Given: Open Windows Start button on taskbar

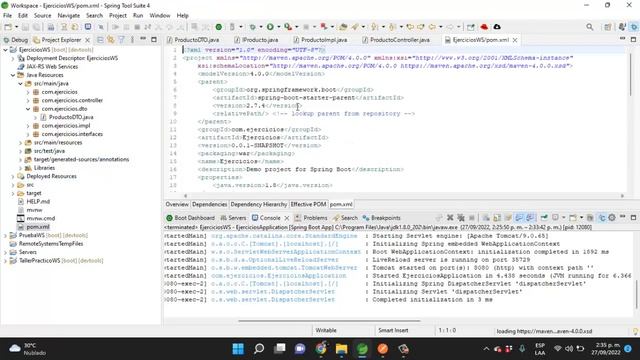Looking at the screenshot, I should [238, 349].
